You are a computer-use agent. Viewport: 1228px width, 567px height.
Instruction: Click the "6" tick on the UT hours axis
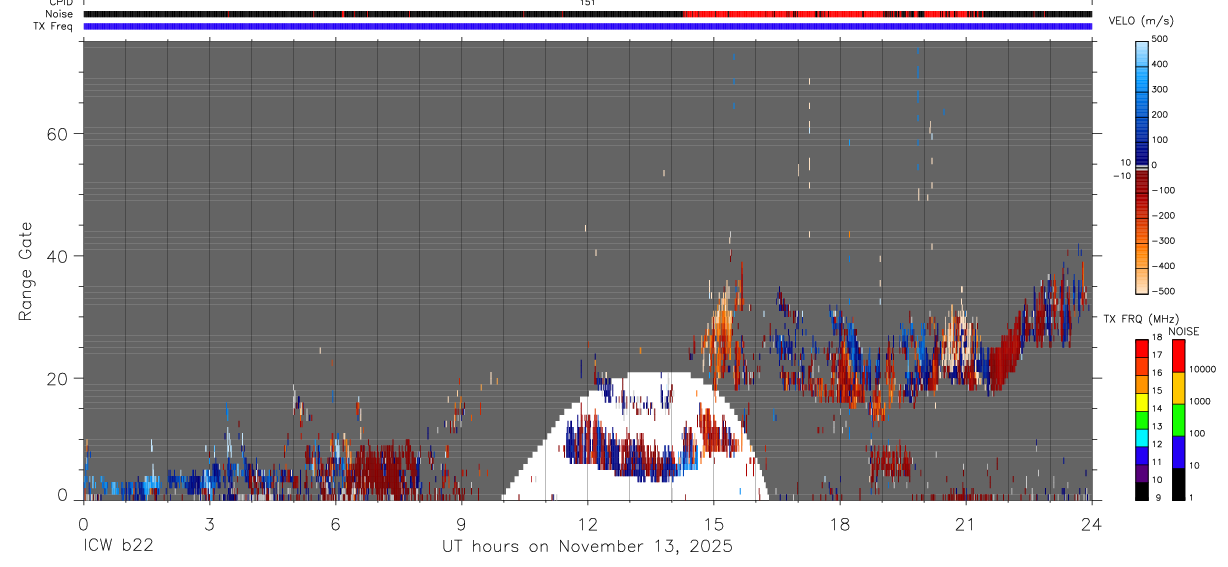[x=335, y=523]
